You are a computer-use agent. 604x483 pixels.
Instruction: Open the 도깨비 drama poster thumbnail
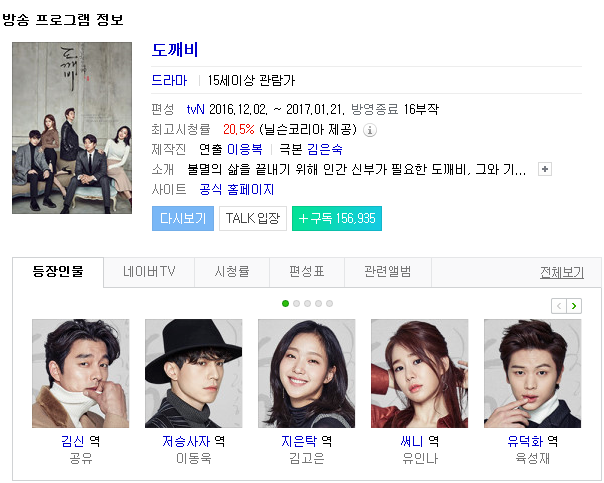click(x=72, y=128)
